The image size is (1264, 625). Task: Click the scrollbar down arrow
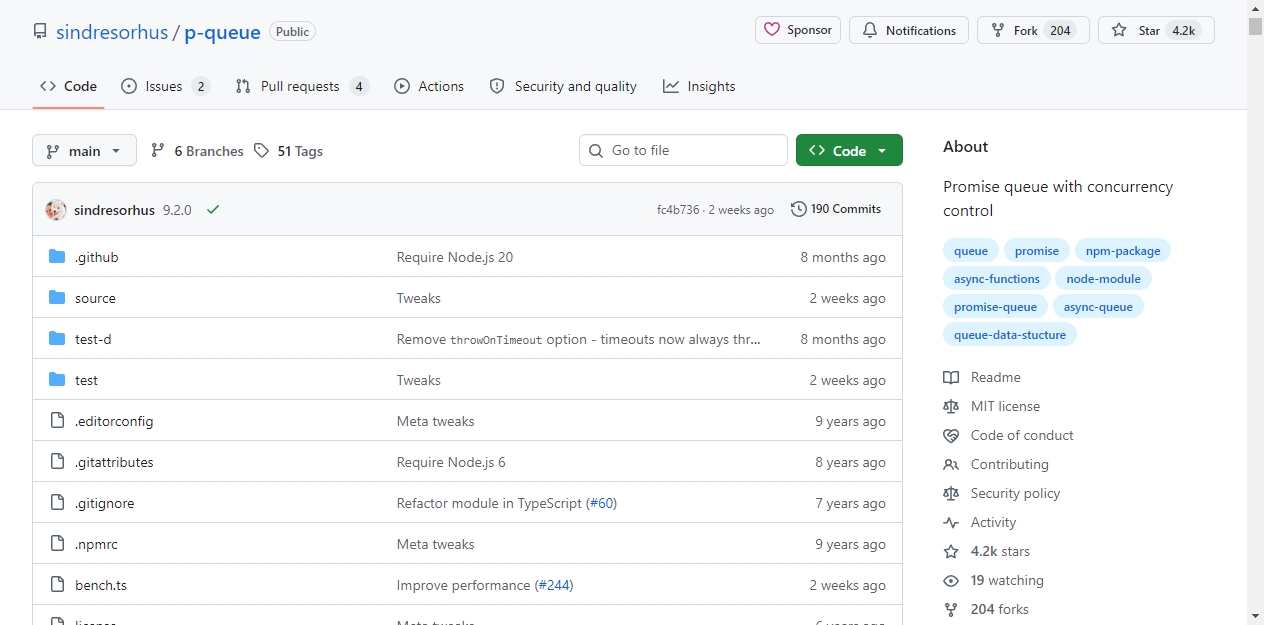pos(1255,616)
